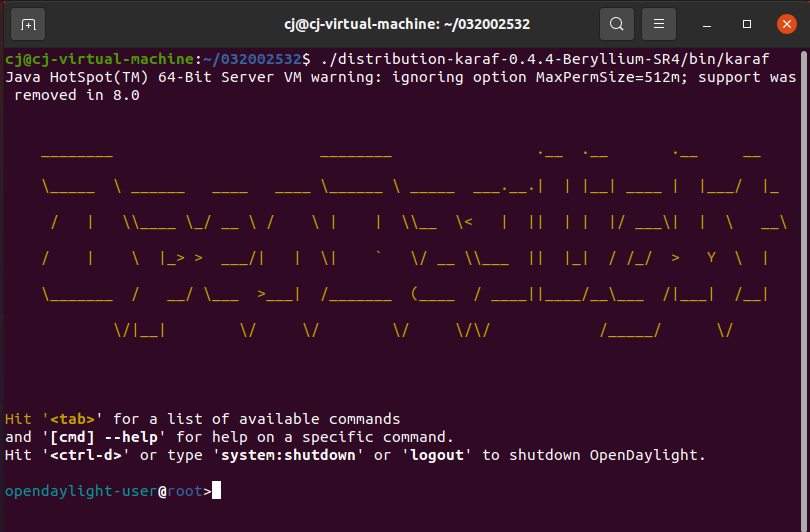Click the opendaylight-user@root prompt

point(108,491)
